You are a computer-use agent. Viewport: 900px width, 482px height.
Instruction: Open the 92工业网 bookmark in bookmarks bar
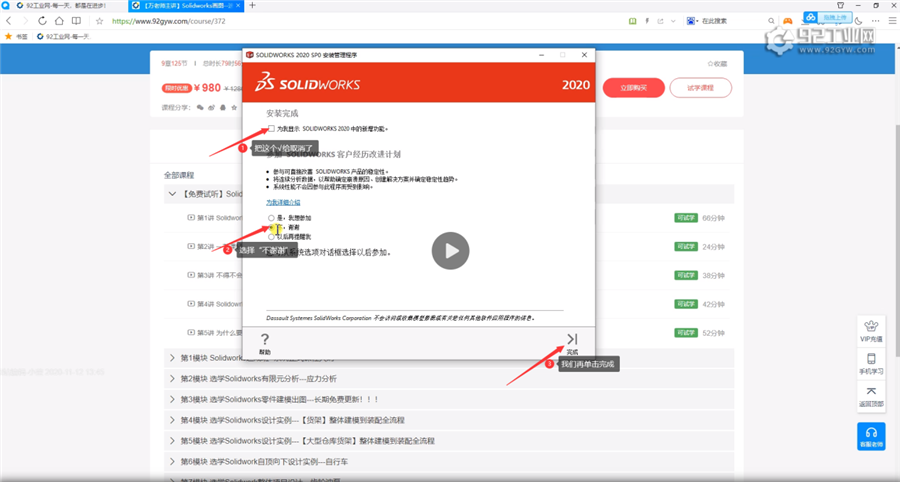point(64,36)
